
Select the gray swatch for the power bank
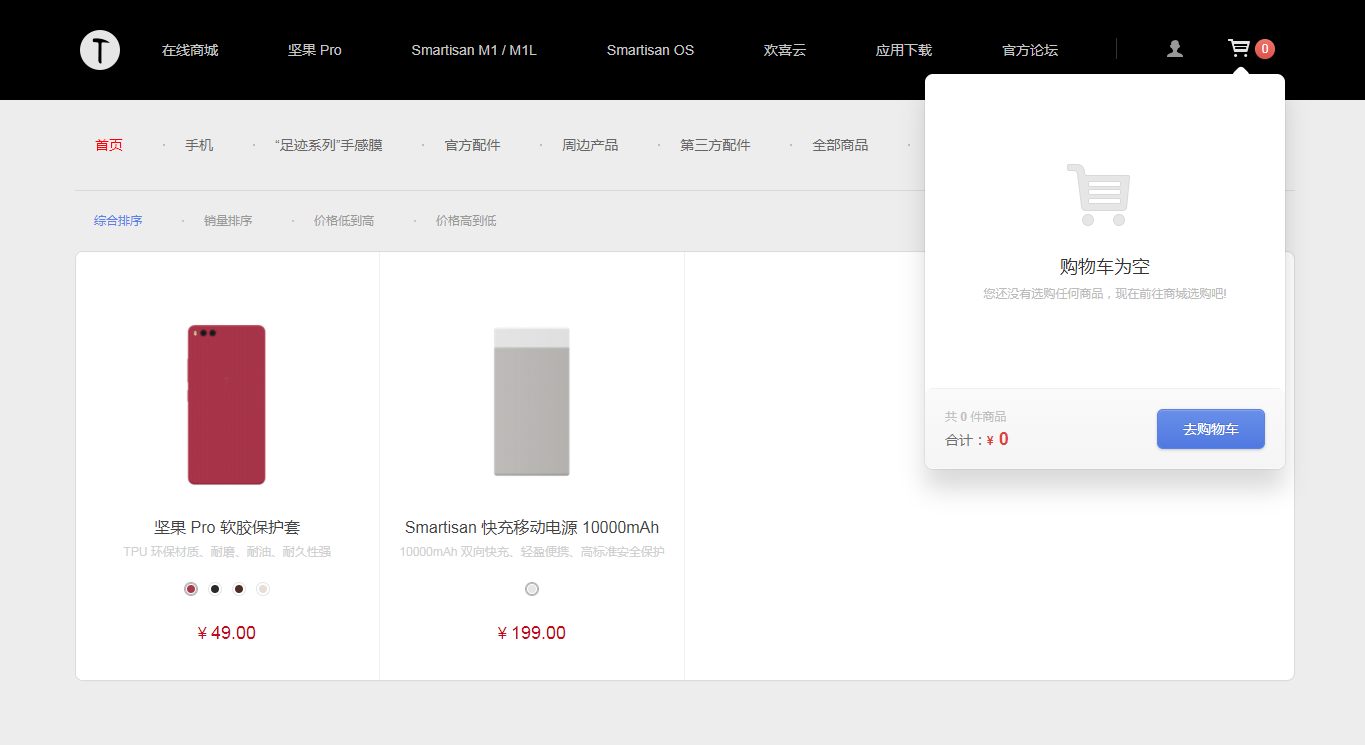532,589
